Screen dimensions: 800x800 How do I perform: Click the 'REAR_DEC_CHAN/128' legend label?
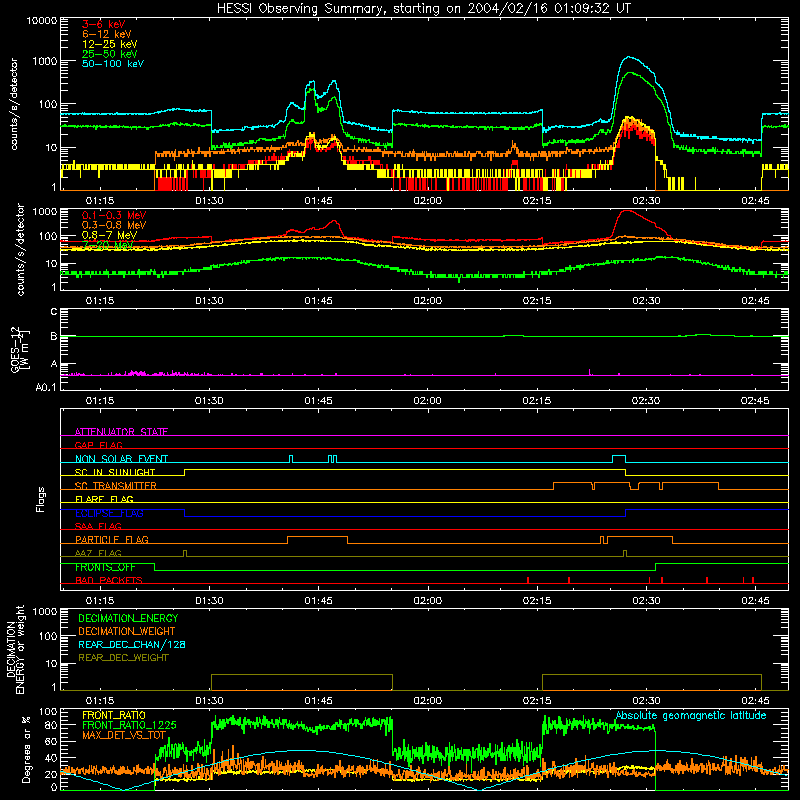[x=132, y=644]
